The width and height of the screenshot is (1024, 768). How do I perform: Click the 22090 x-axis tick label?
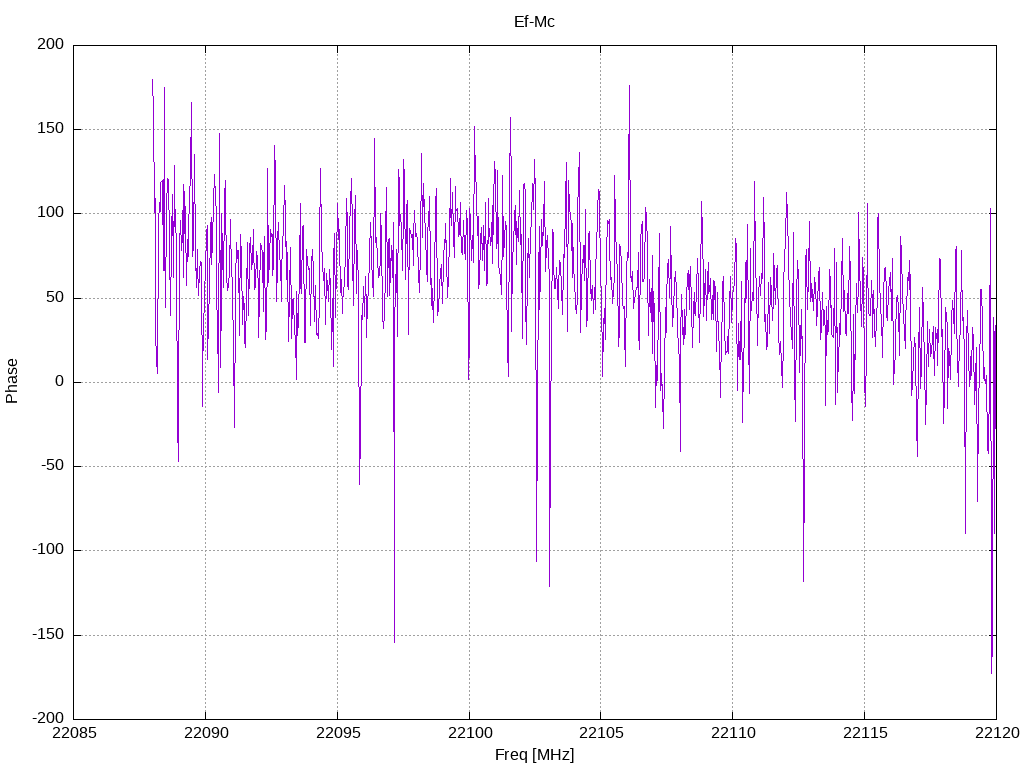click(x=206, y=733)
